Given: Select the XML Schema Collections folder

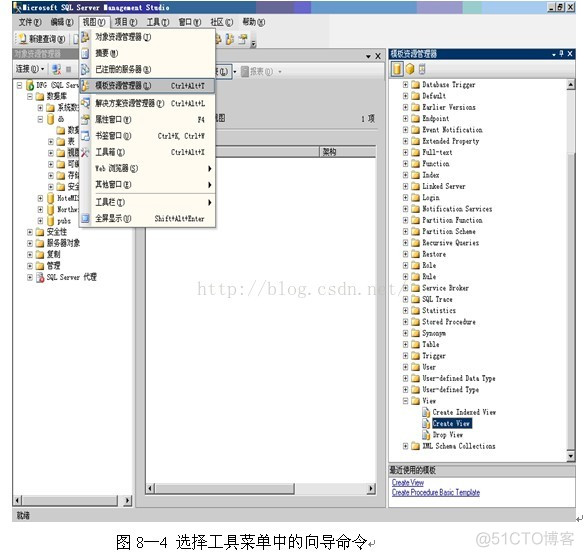Looking at the screenshot, I should pyautogui.click(x=458, y=446).
